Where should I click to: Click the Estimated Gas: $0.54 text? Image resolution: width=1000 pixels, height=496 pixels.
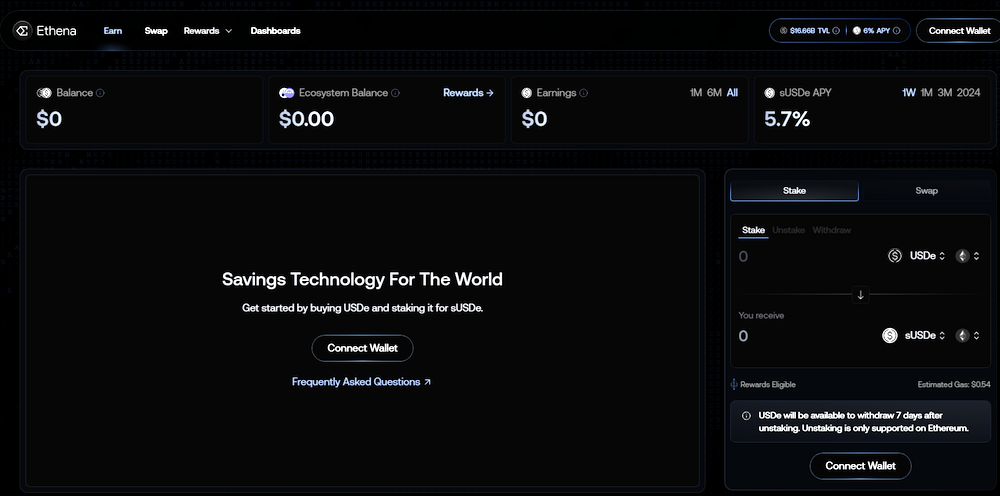click(x=954, y=384)
